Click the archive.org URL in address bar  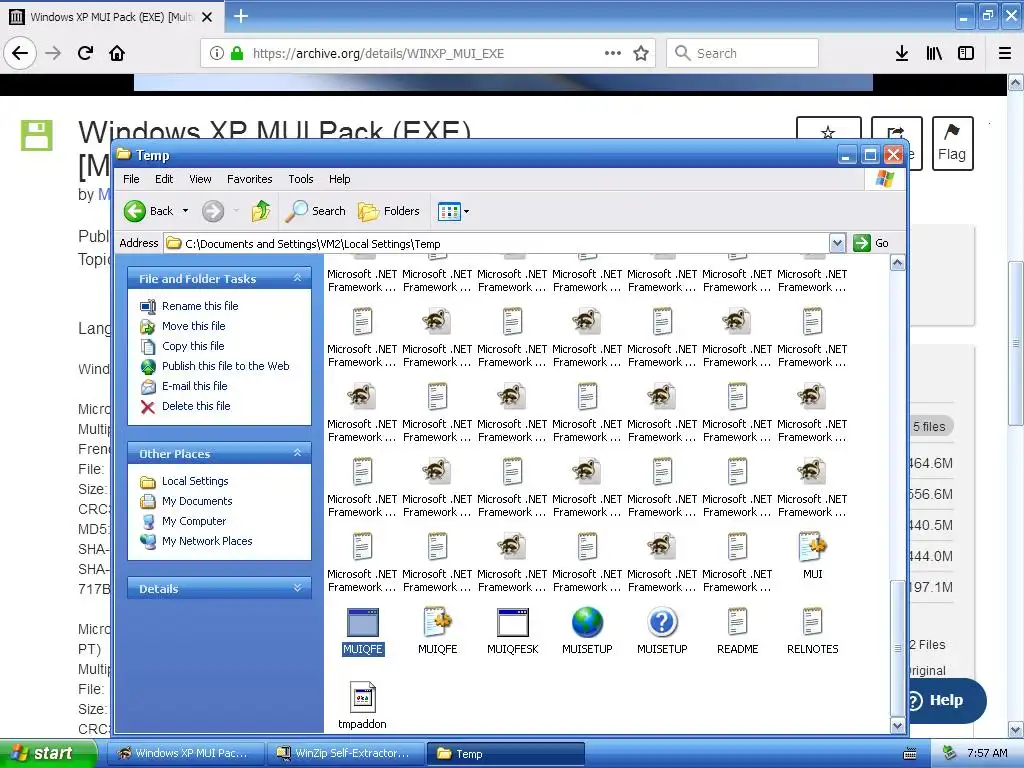click(378, 54)
